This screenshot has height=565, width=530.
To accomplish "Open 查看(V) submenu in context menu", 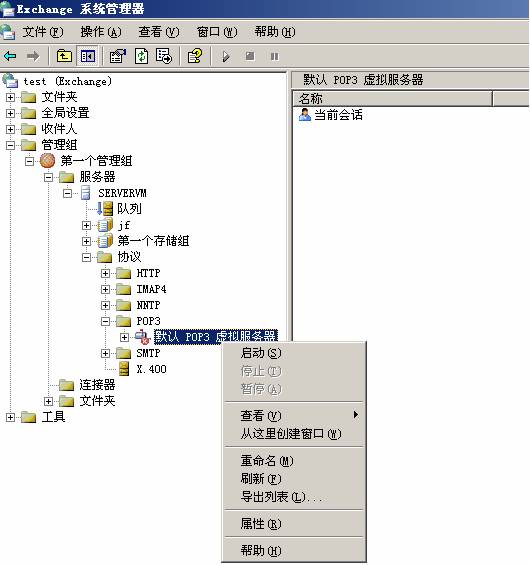I will (x=294, y=415).
